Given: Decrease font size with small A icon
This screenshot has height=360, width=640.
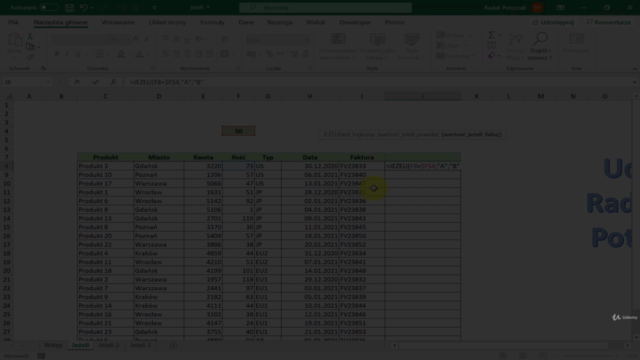Looking at the screenshot, I should [x=147, y=39].
